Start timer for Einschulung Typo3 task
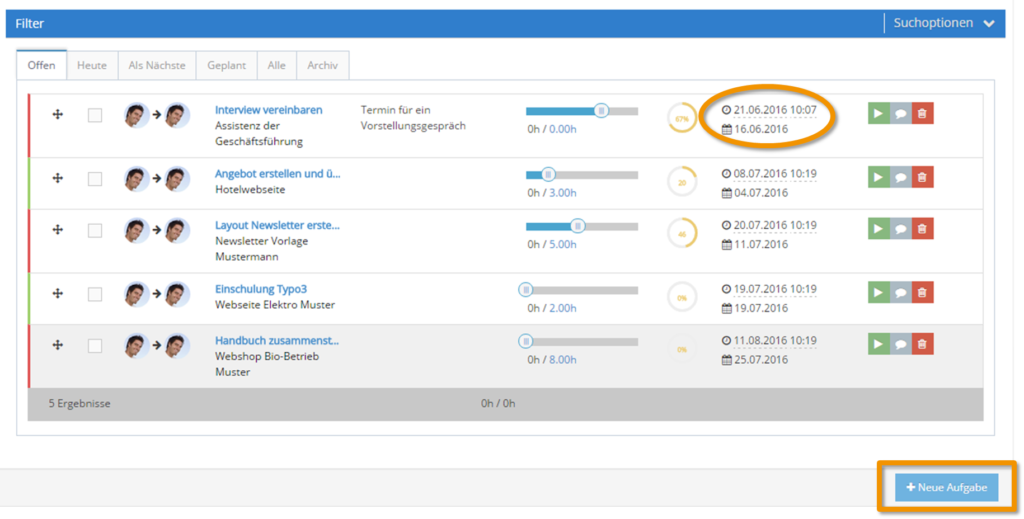This screenshot has width=1024, height=519. coord(878,292)
